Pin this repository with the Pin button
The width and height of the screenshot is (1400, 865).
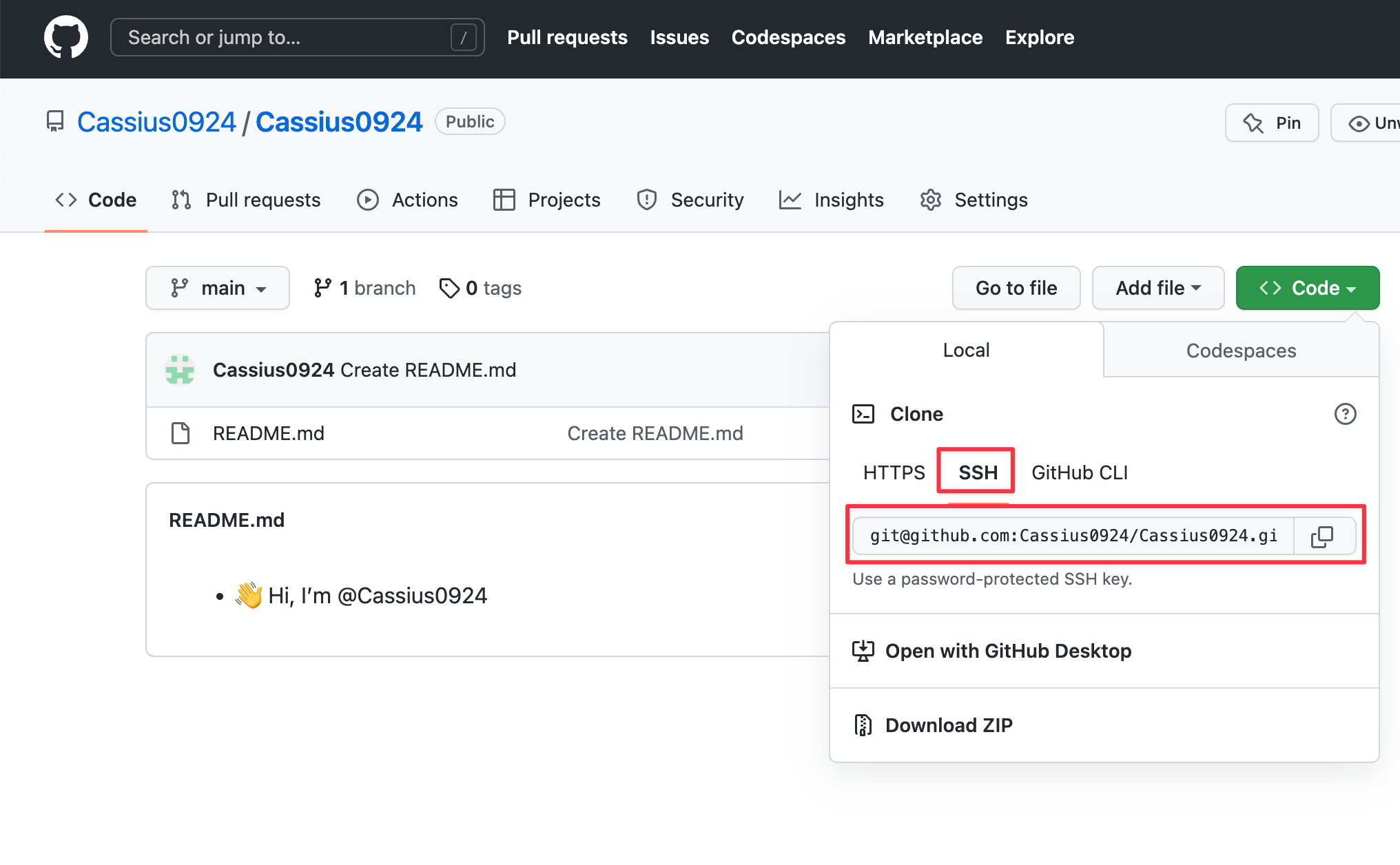[x=1272, y=123]
